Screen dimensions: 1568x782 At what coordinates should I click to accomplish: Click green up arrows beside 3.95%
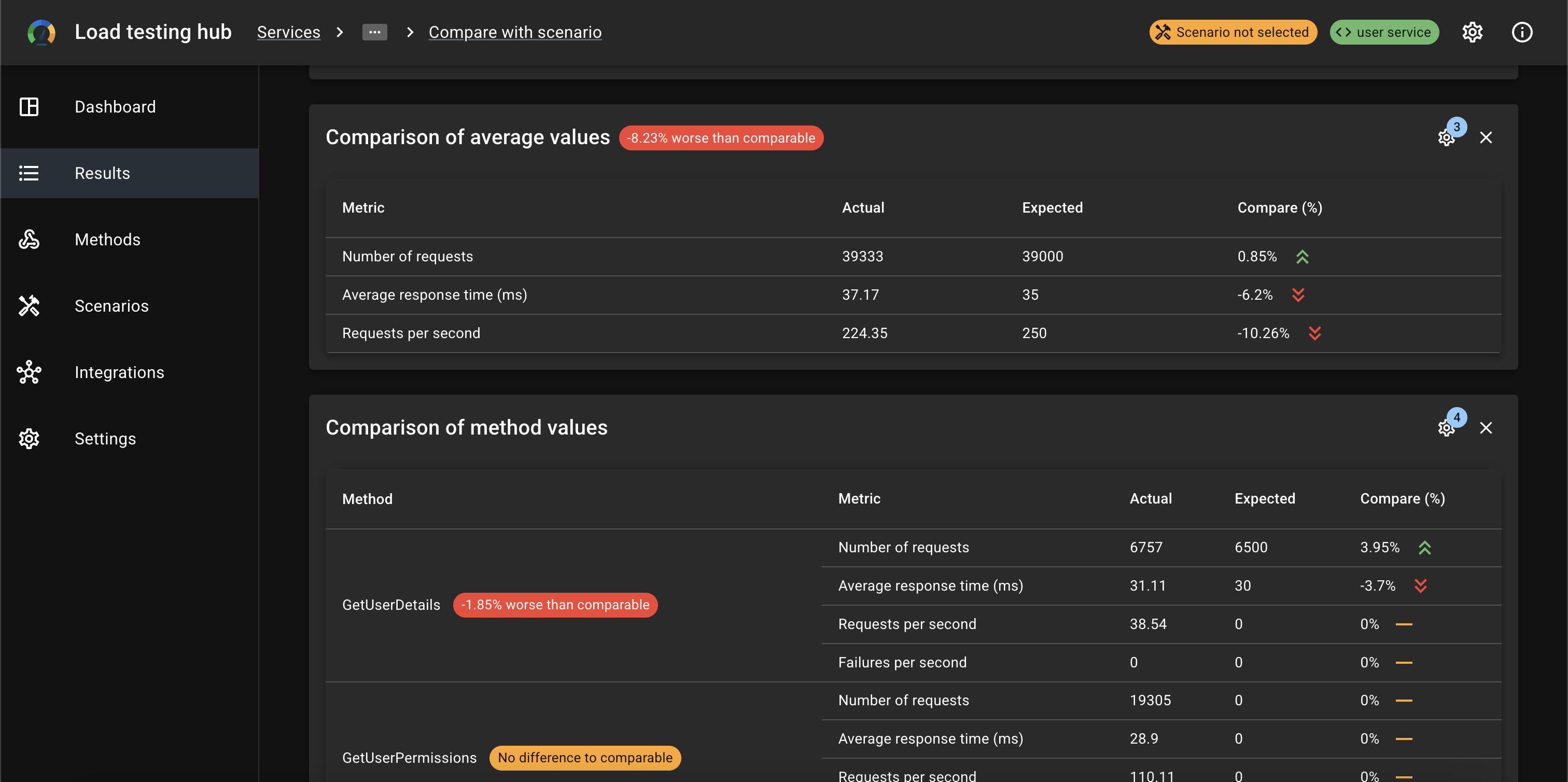pos(1425,548)
